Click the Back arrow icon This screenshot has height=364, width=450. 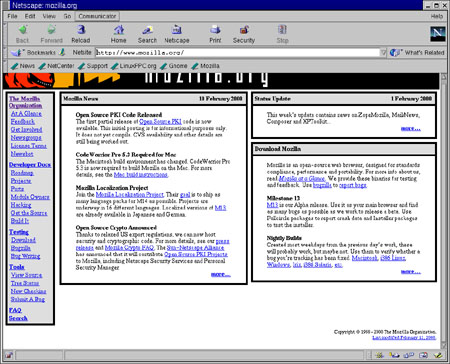pyautogui.click(x=23, y=30)
